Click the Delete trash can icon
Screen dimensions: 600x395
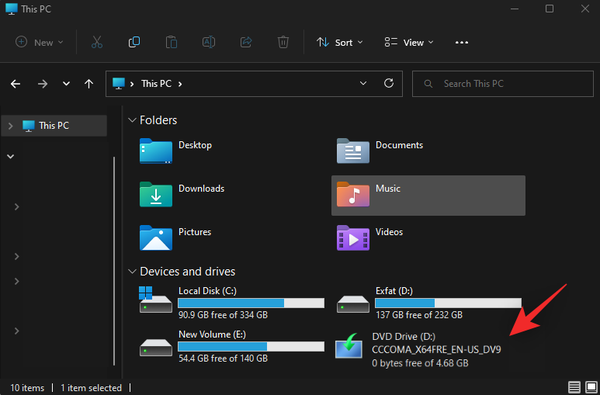(x=283, y=42)
